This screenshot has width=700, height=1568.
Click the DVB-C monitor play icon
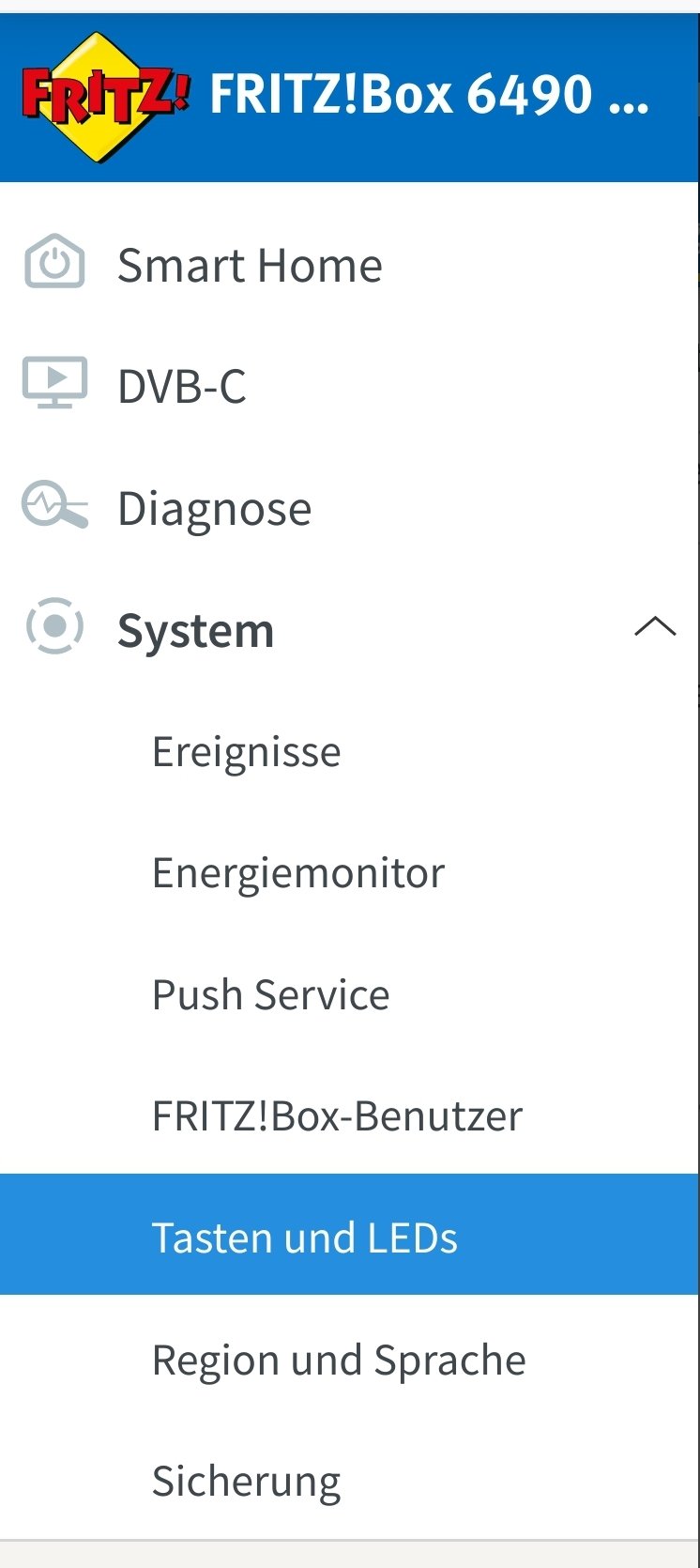[x=54, y=383]
